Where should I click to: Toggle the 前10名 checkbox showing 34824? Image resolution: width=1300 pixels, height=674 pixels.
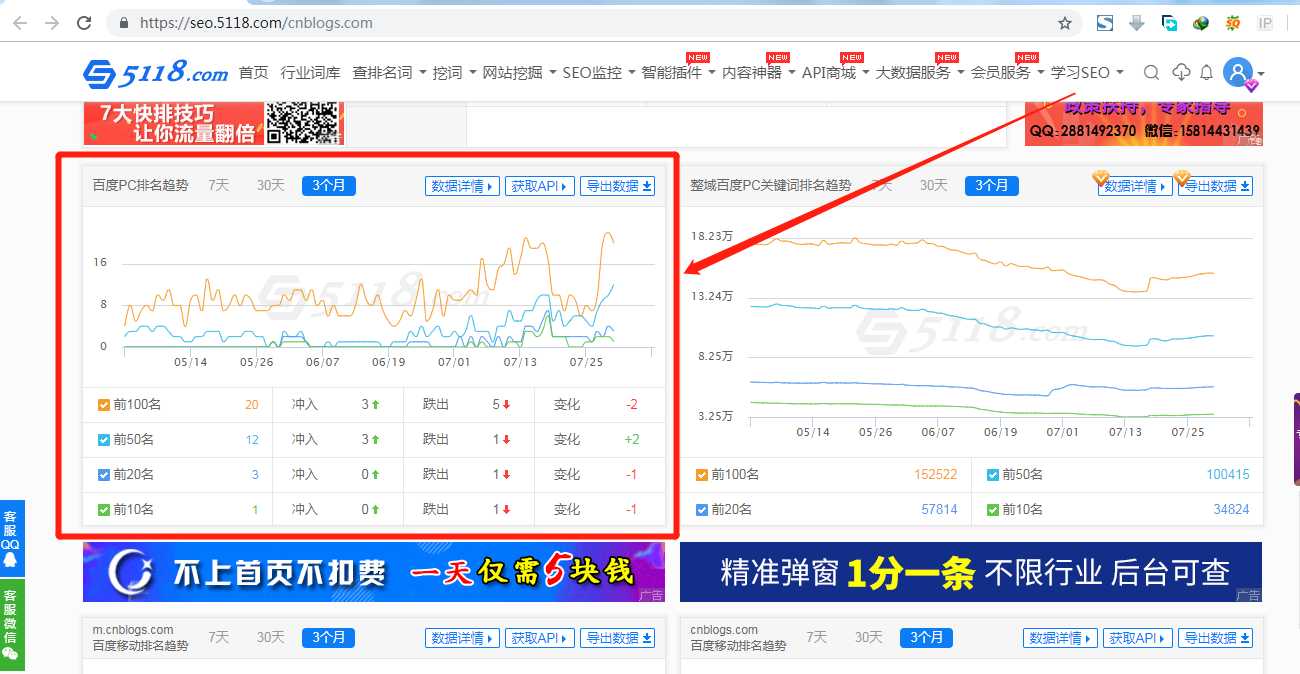992,510
